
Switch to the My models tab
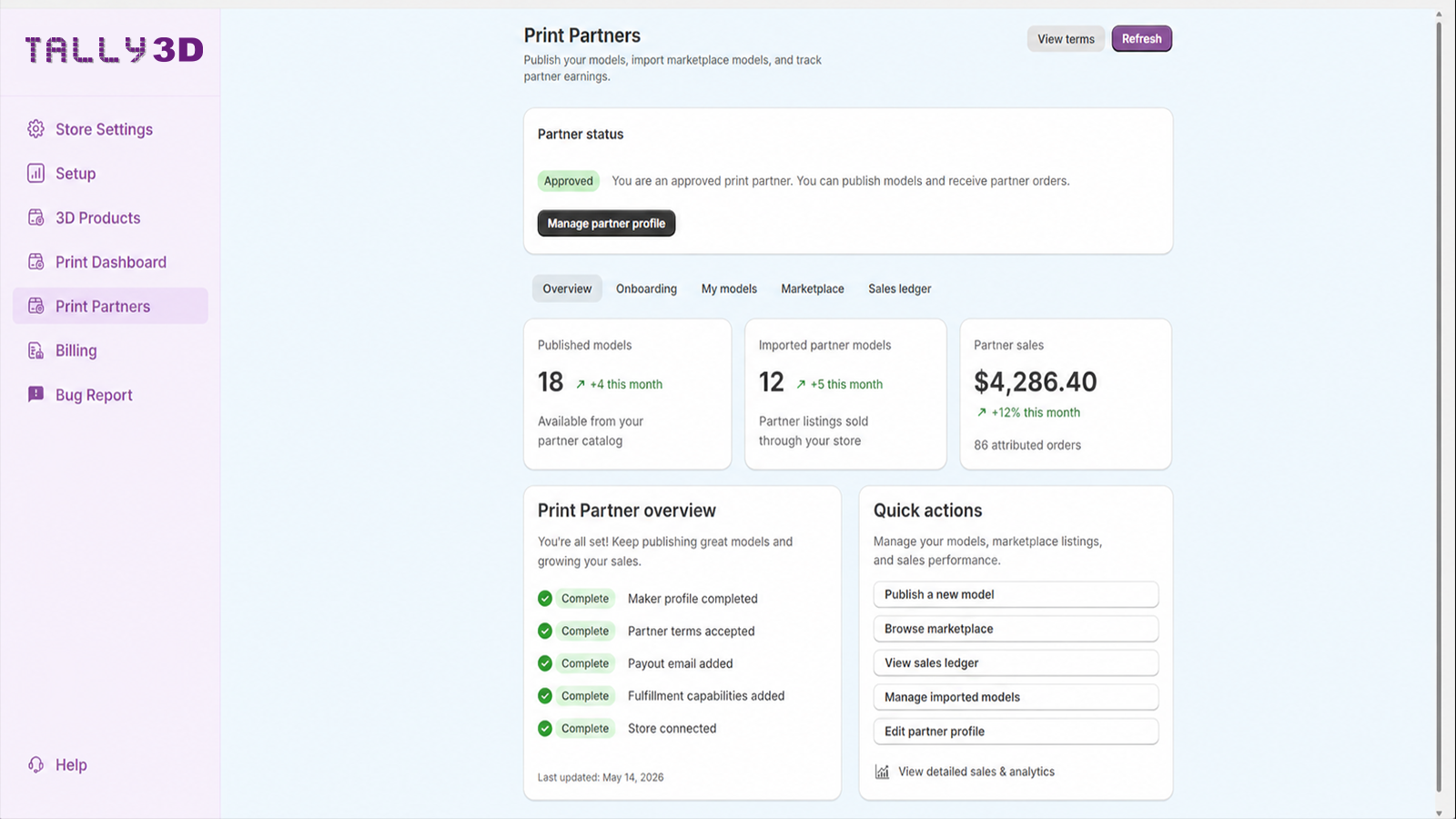point(729,288)
